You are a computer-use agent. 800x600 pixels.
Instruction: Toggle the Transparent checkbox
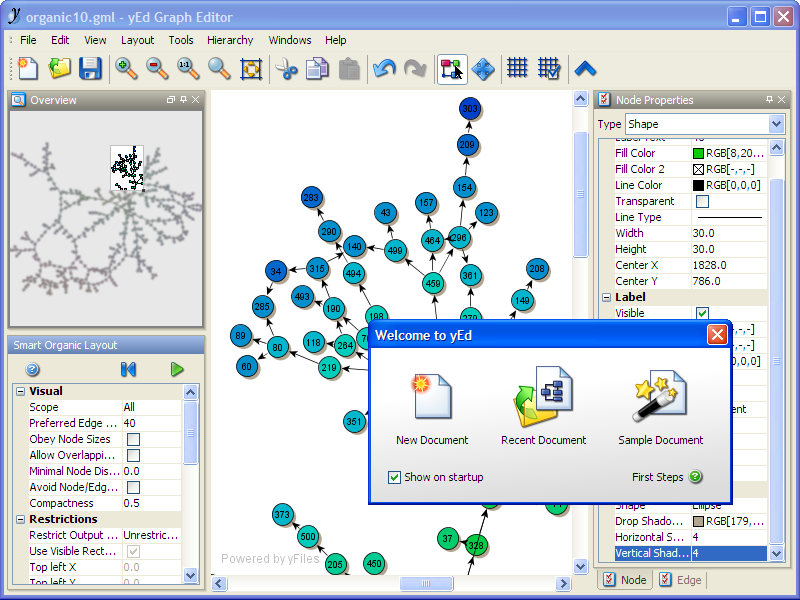(x=702, y=202)
